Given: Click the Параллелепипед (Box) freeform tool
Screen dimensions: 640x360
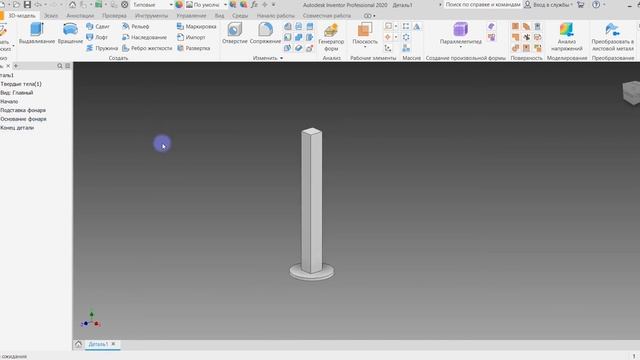Looking at the screenshot, I should click(460, 33).
